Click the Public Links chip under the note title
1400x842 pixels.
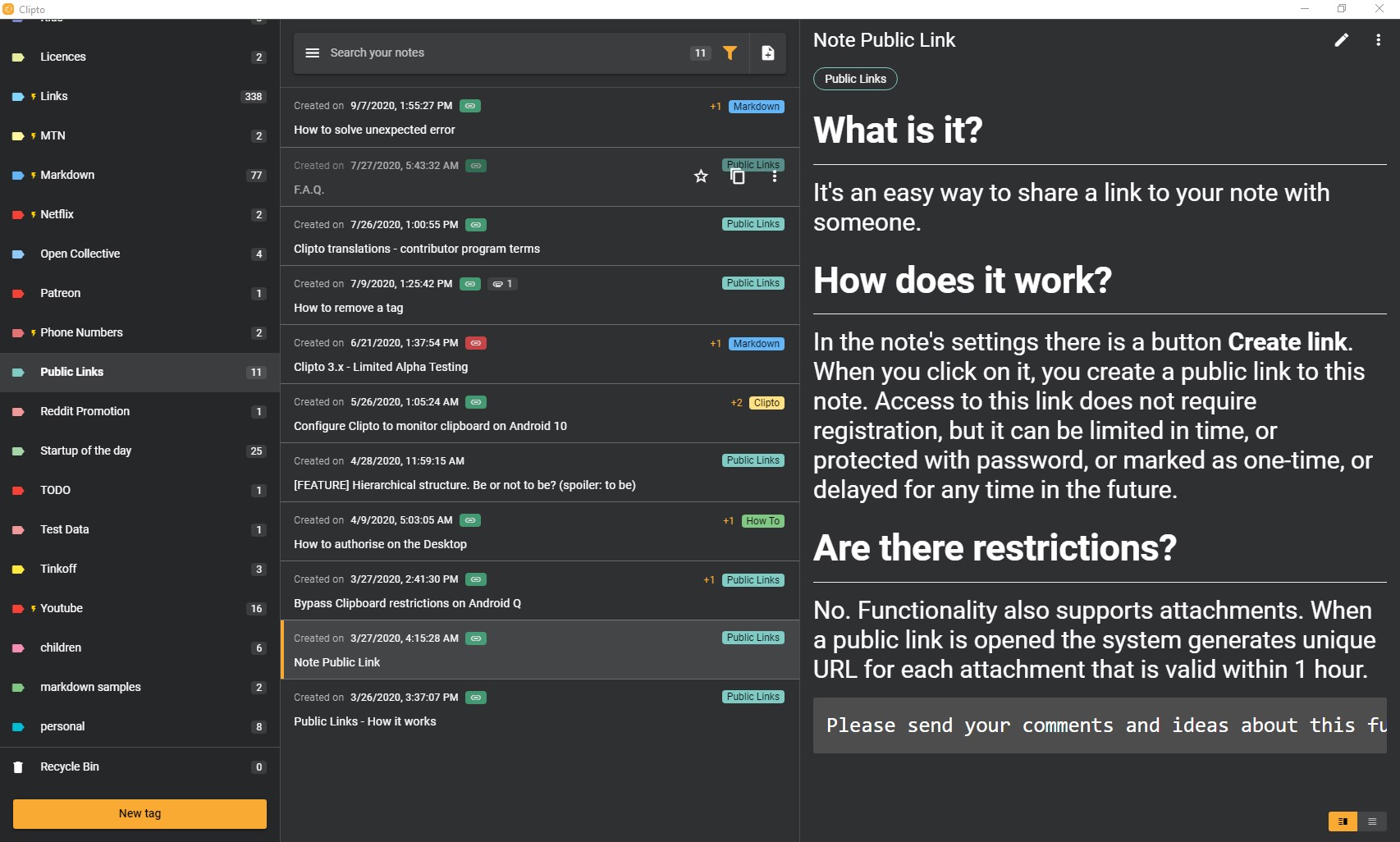[x=855, y=79]
